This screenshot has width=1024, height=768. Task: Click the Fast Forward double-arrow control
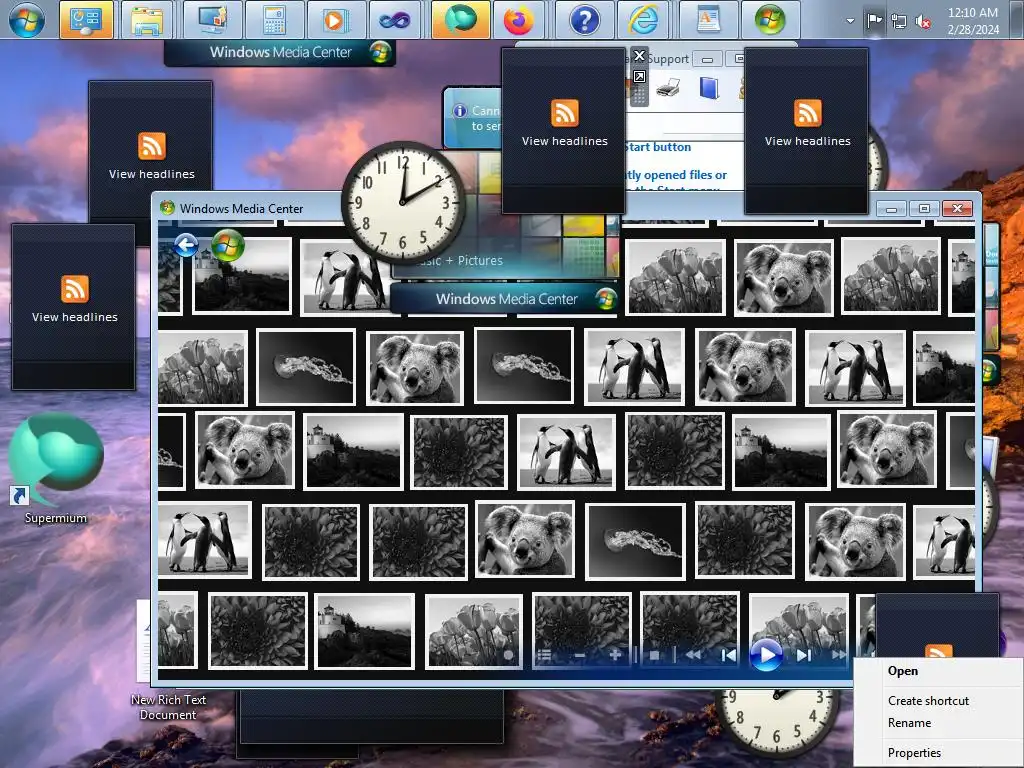pos(839,655)
